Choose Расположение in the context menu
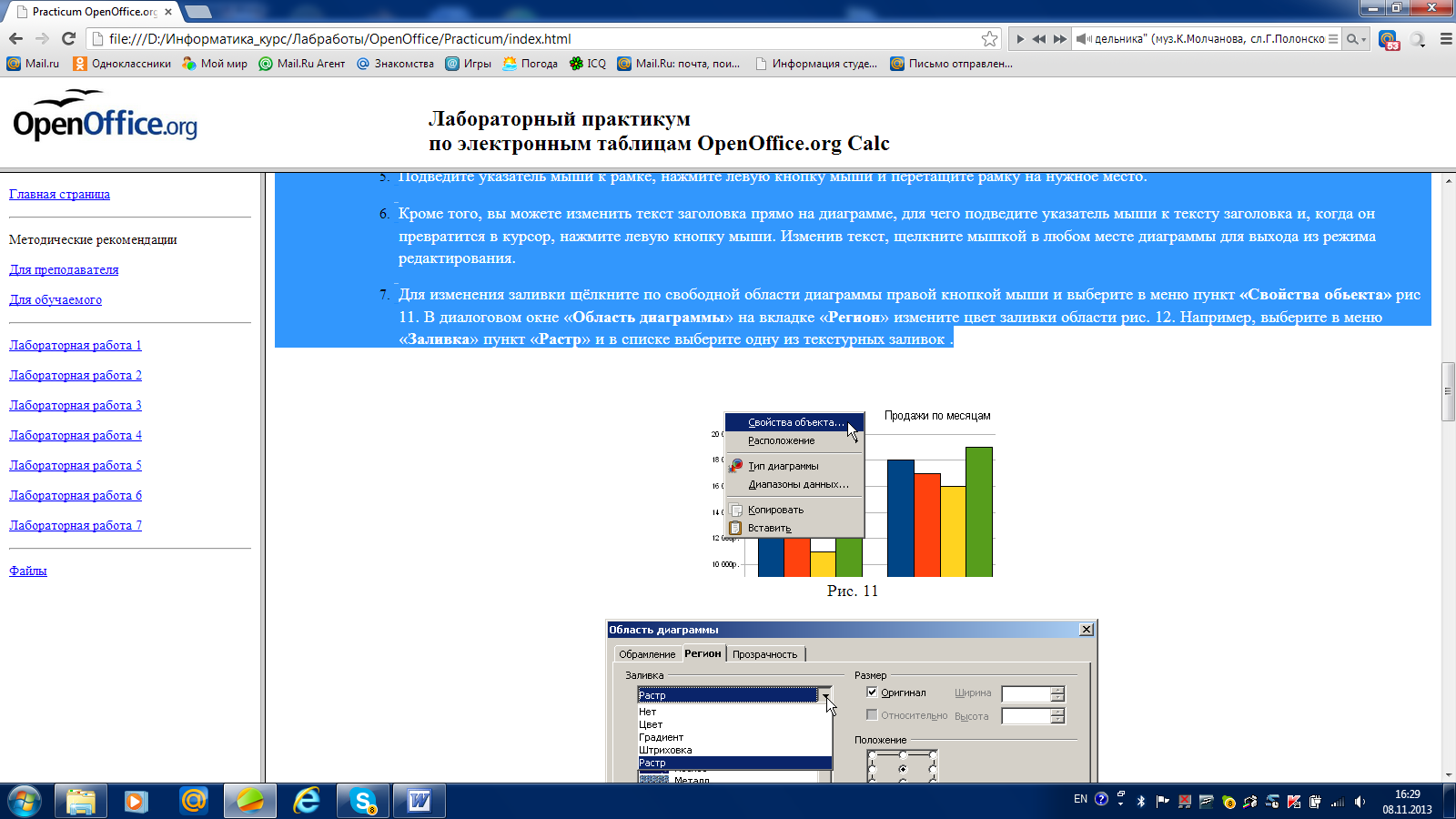 (794, 440)
